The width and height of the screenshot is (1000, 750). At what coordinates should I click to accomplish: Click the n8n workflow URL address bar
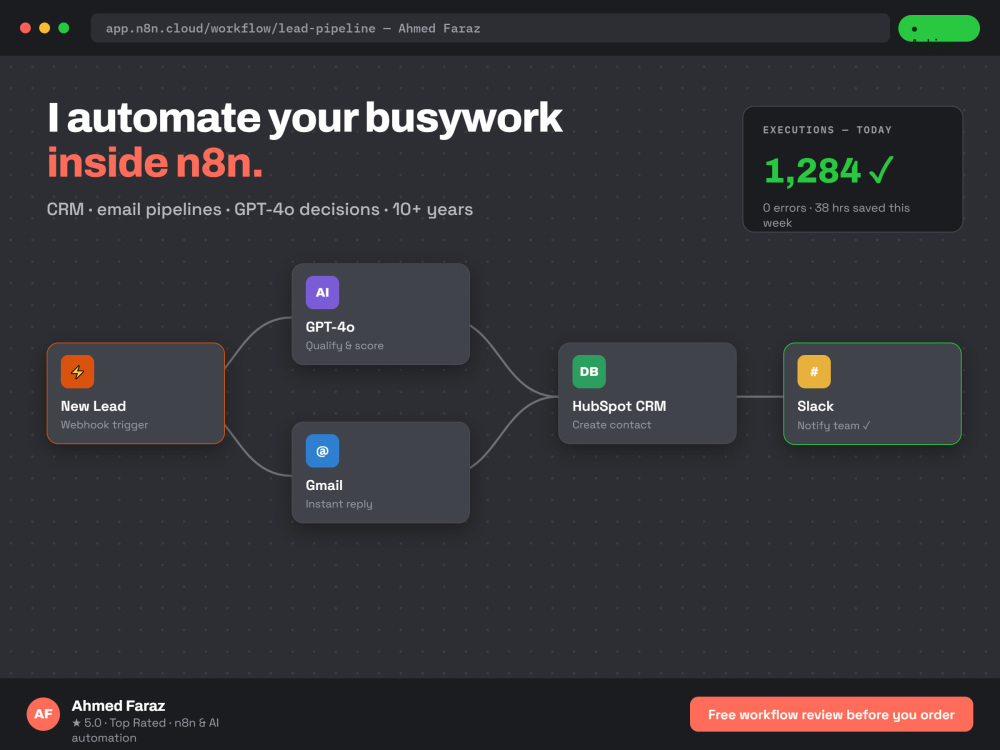(x=490, y=28)
